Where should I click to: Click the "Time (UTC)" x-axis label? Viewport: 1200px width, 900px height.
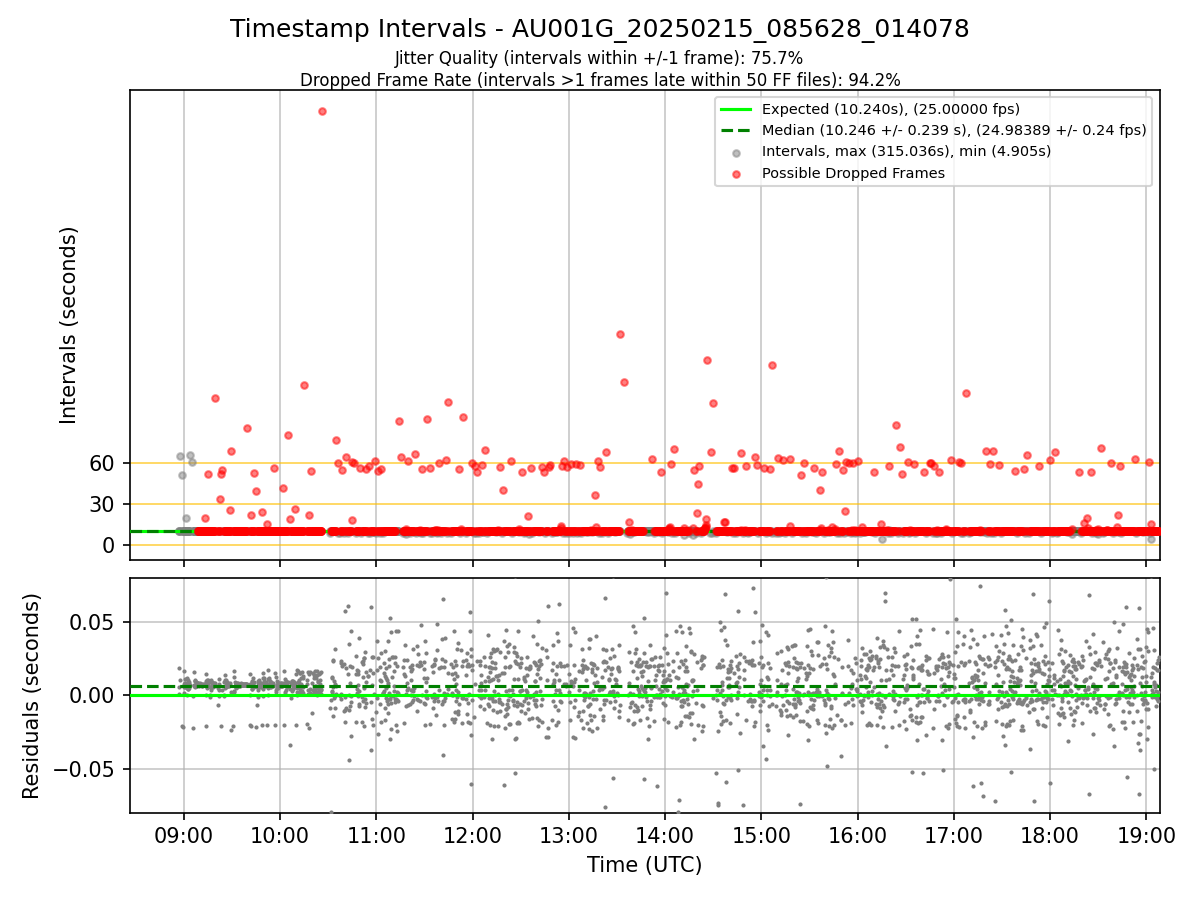(644, 864)
